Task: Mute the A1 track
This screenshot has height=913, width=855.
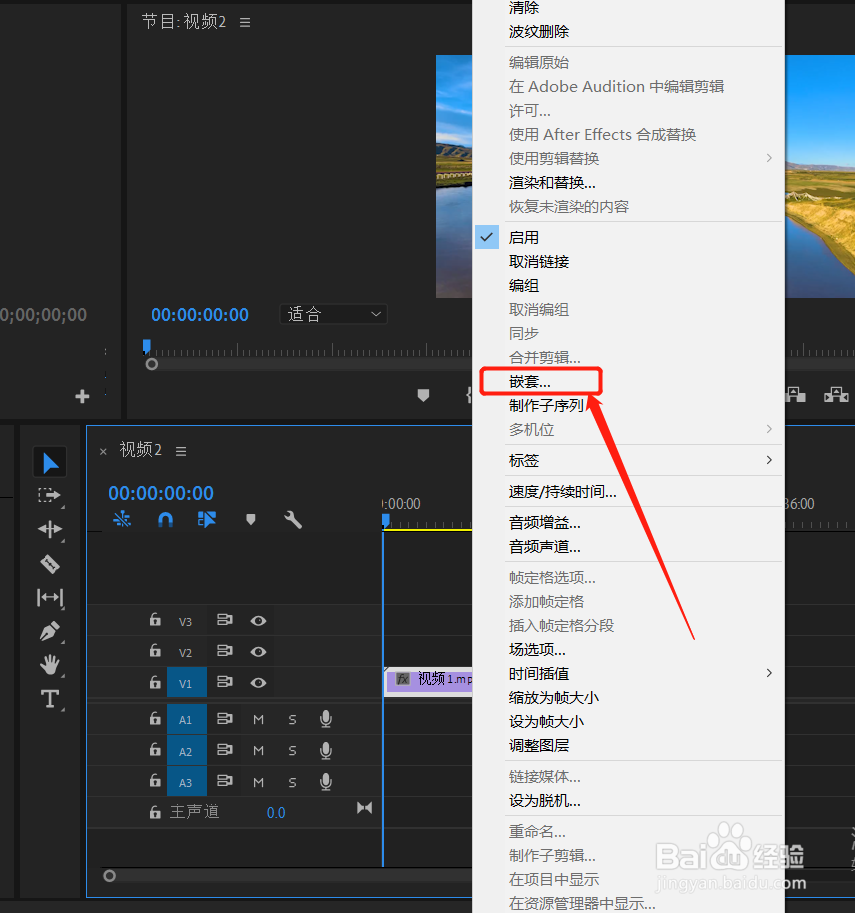Action: coord(259,720)
